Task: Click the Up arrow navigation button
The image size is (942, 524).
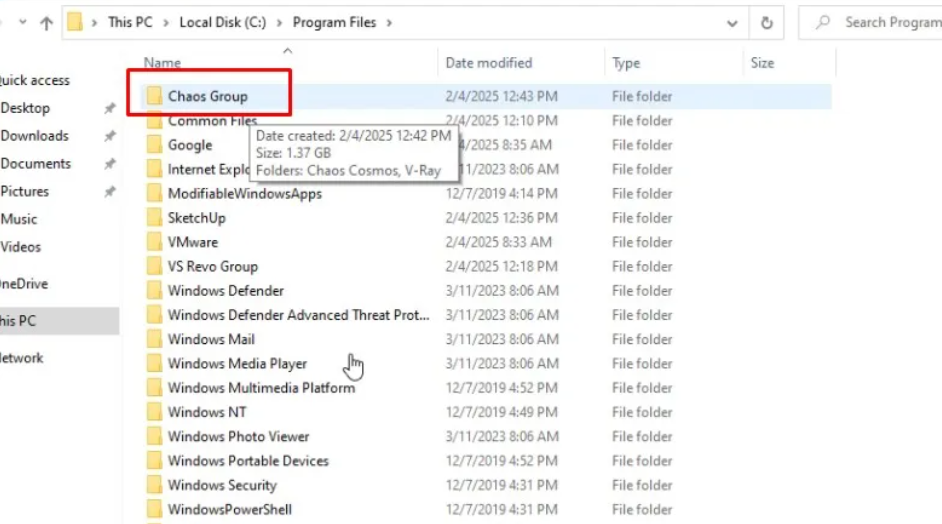Action: click(x=46, y=23)
